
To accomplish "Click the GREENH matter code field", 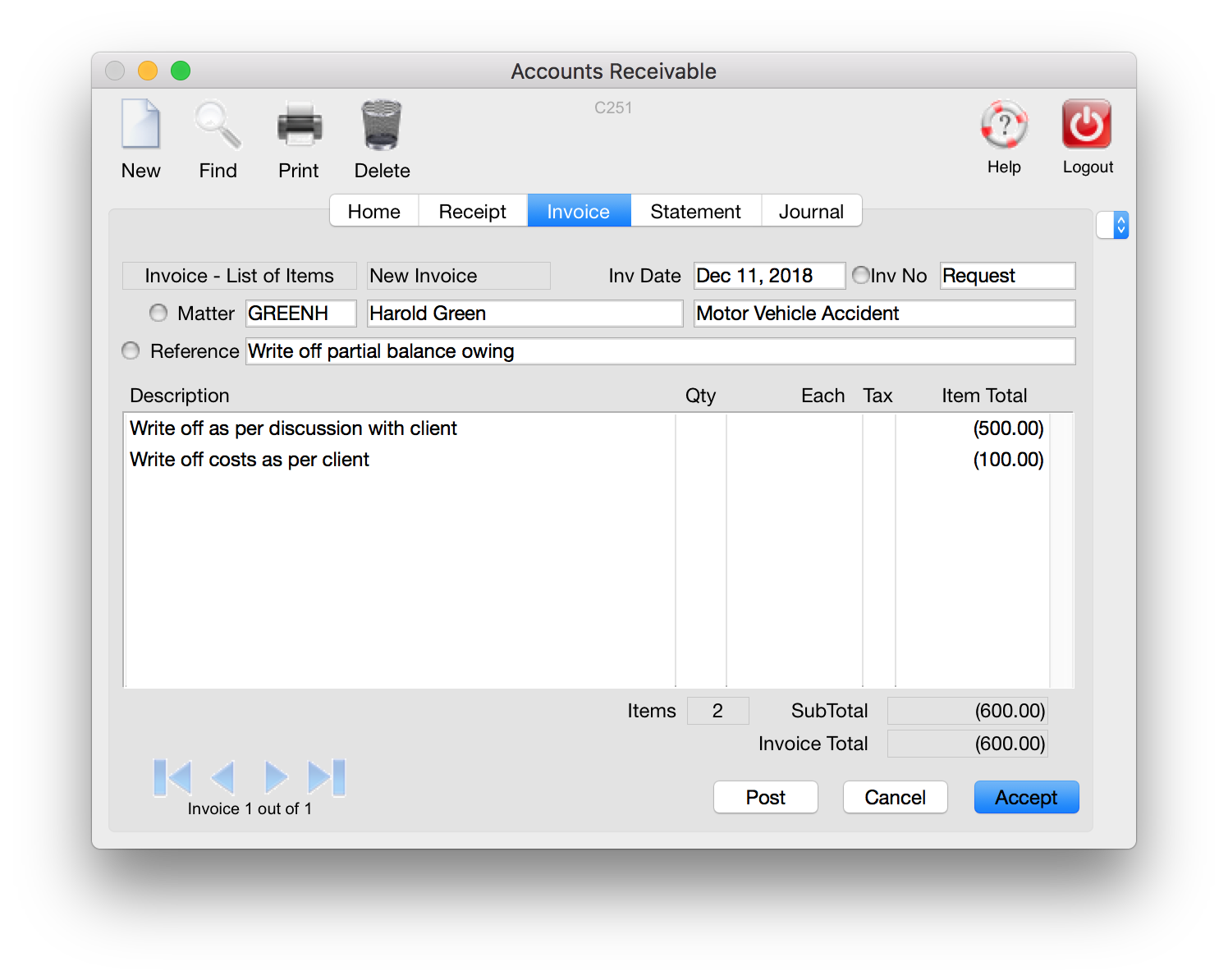I will click(301, 314).
